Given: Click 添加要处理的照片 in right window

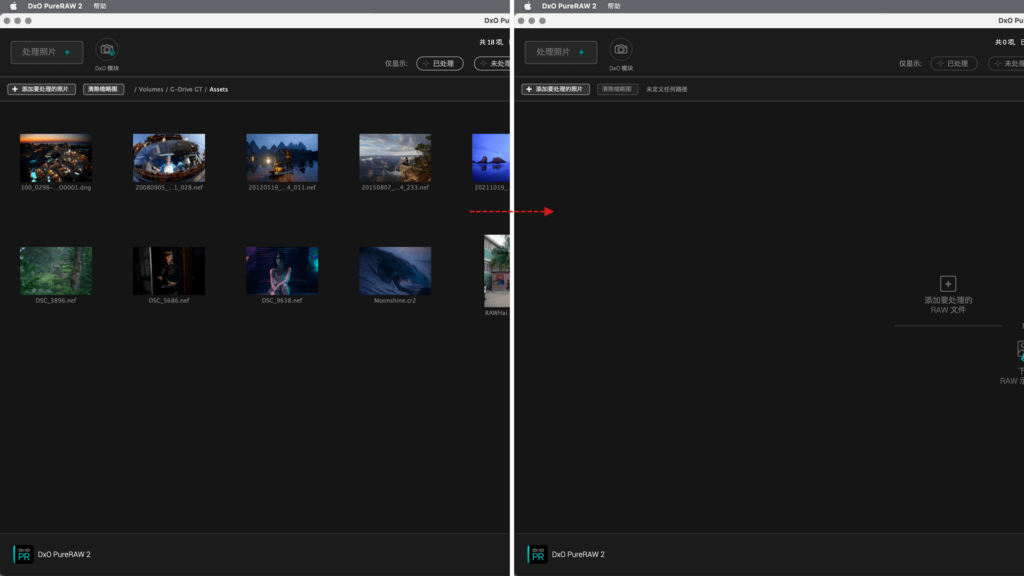Looking at the screenshot, I should (x=555, y=89).
